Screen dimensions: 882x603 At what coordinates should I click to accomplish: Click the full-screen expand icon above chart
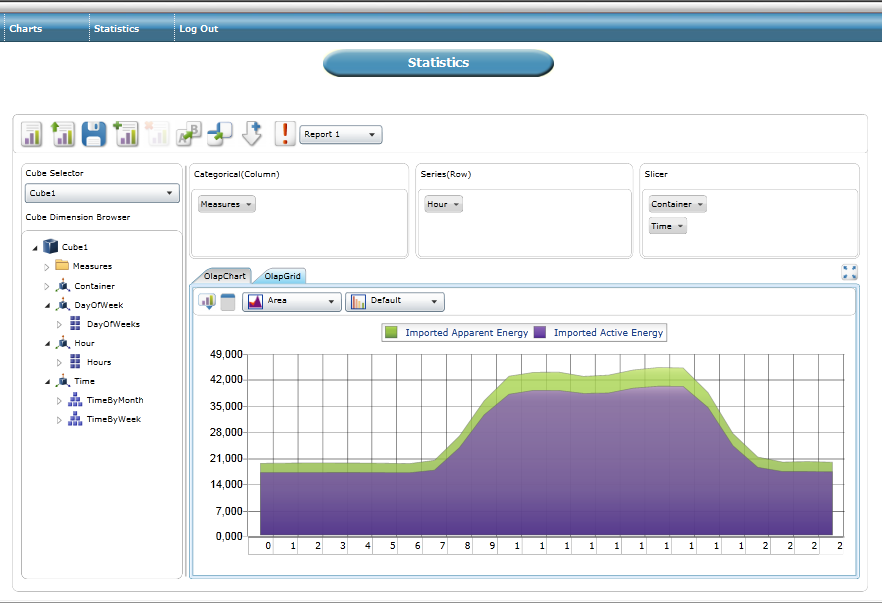tap(850, 273)
